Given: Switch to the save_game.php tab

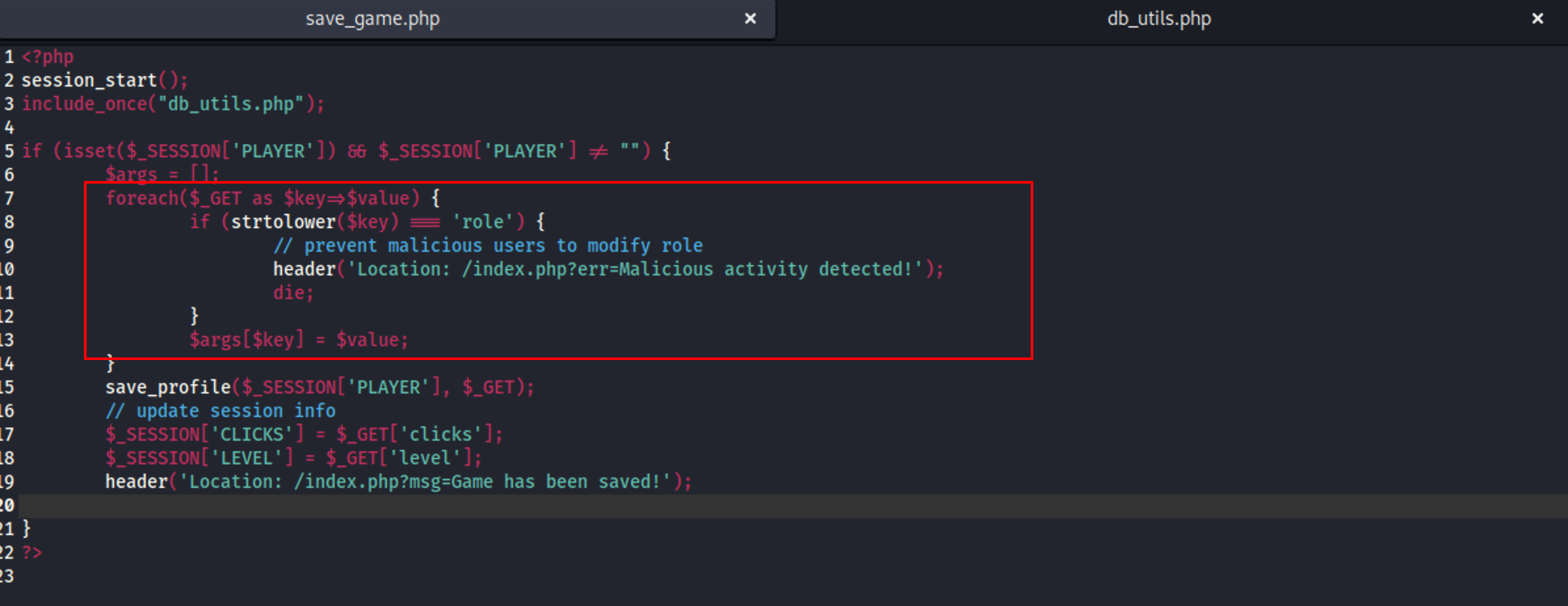Looking at the screenshot, I should tap(373, 19).
